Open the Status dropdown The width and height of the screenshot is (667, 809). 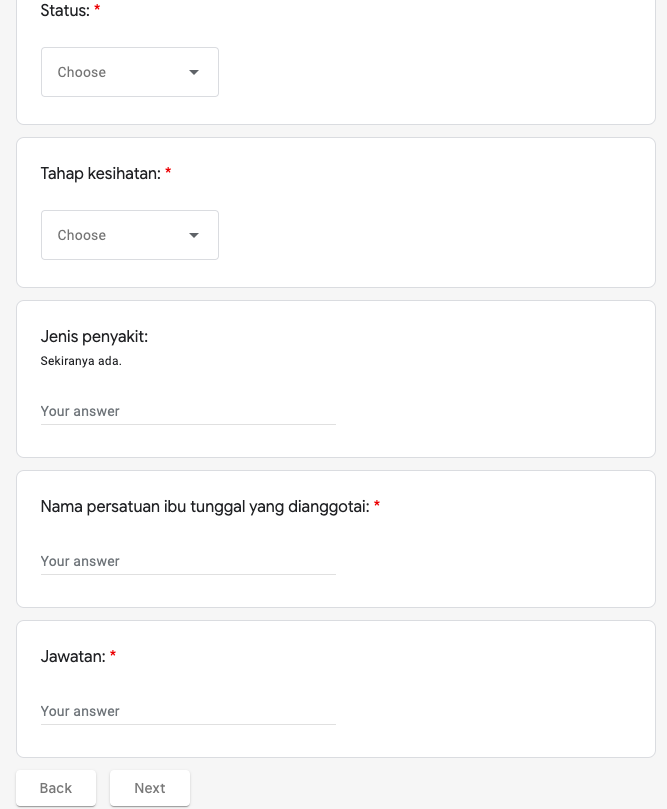(x=129, y=72)
